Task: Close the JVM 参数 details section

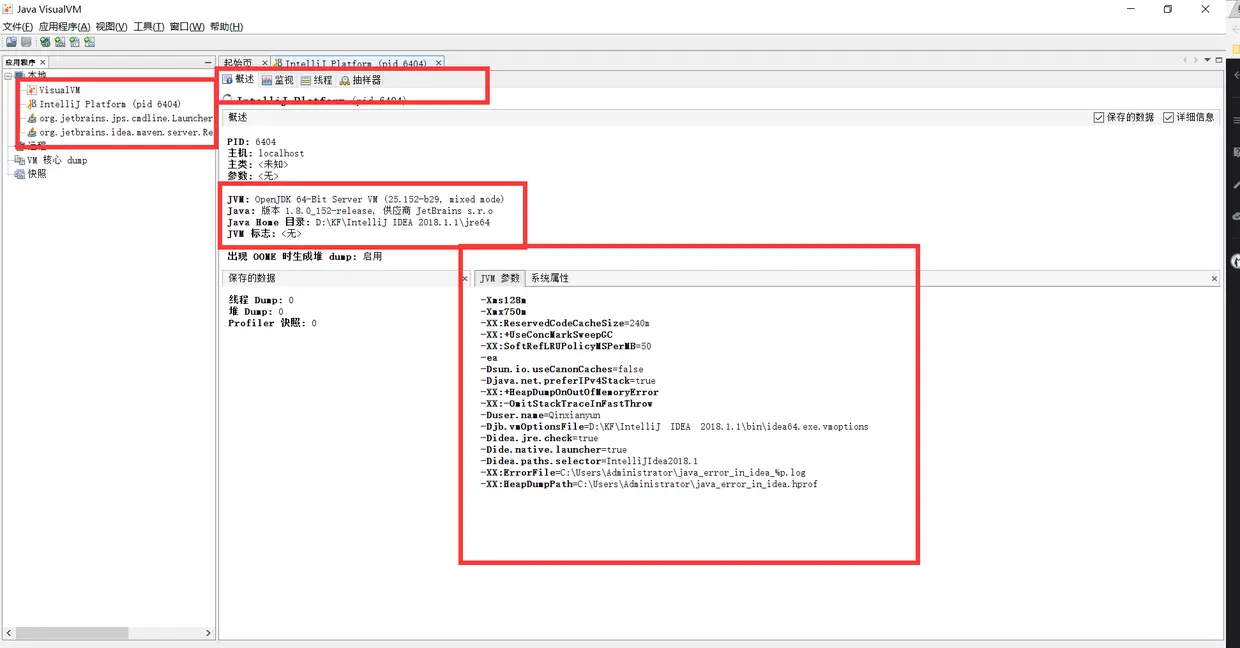Action: 1214,279
